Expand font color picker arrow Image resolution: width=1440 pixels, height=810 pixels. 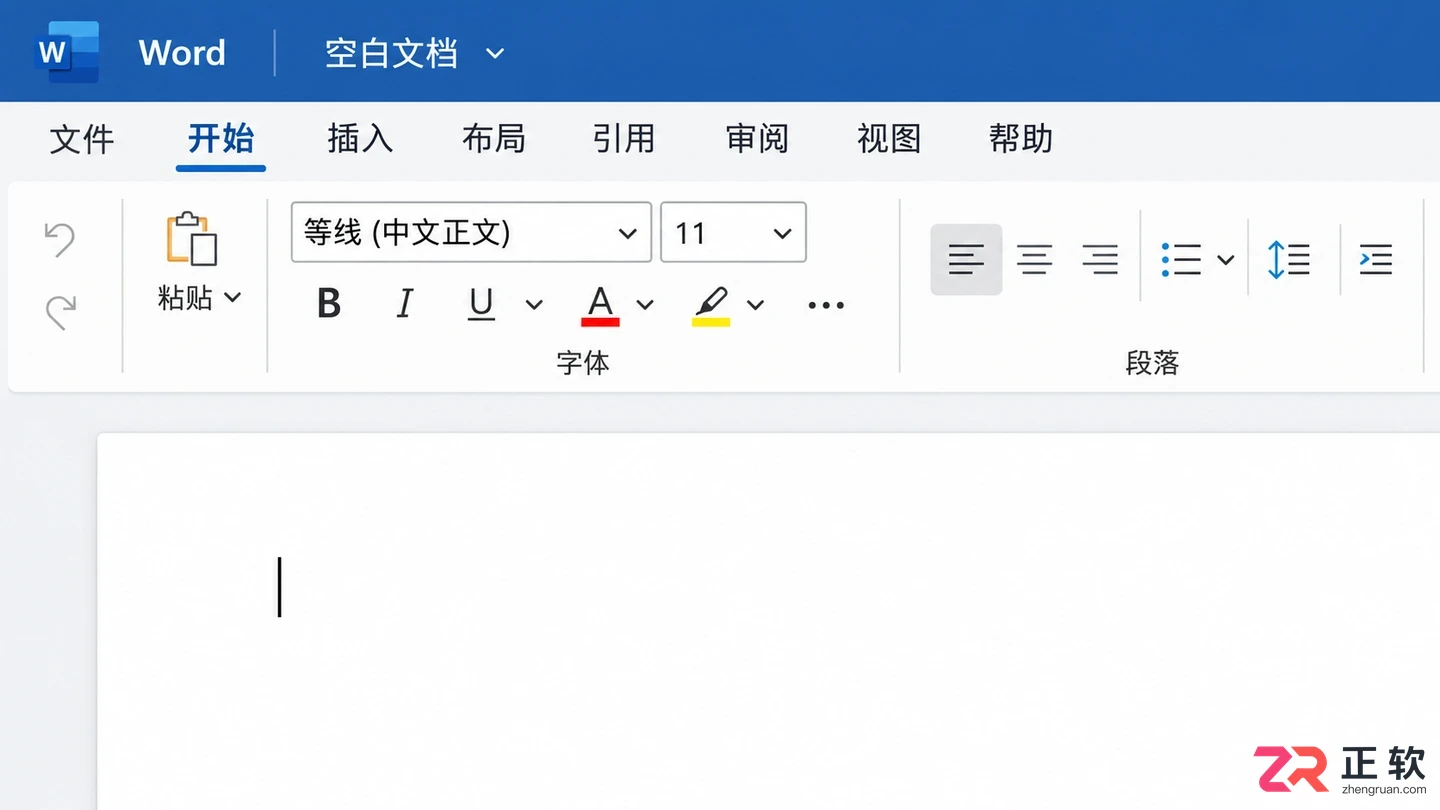(x=645, y=305)
